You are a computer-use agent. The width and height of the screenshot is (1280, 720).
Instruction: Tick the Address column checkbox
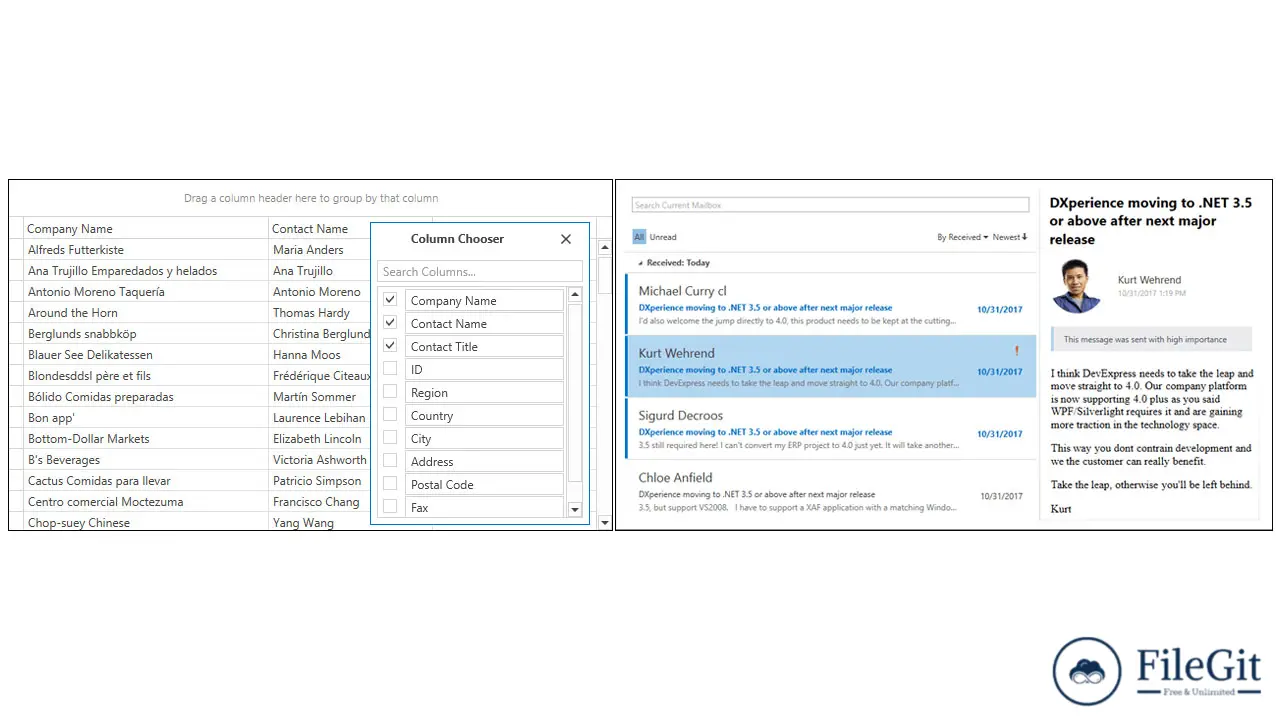coord(390,461)
